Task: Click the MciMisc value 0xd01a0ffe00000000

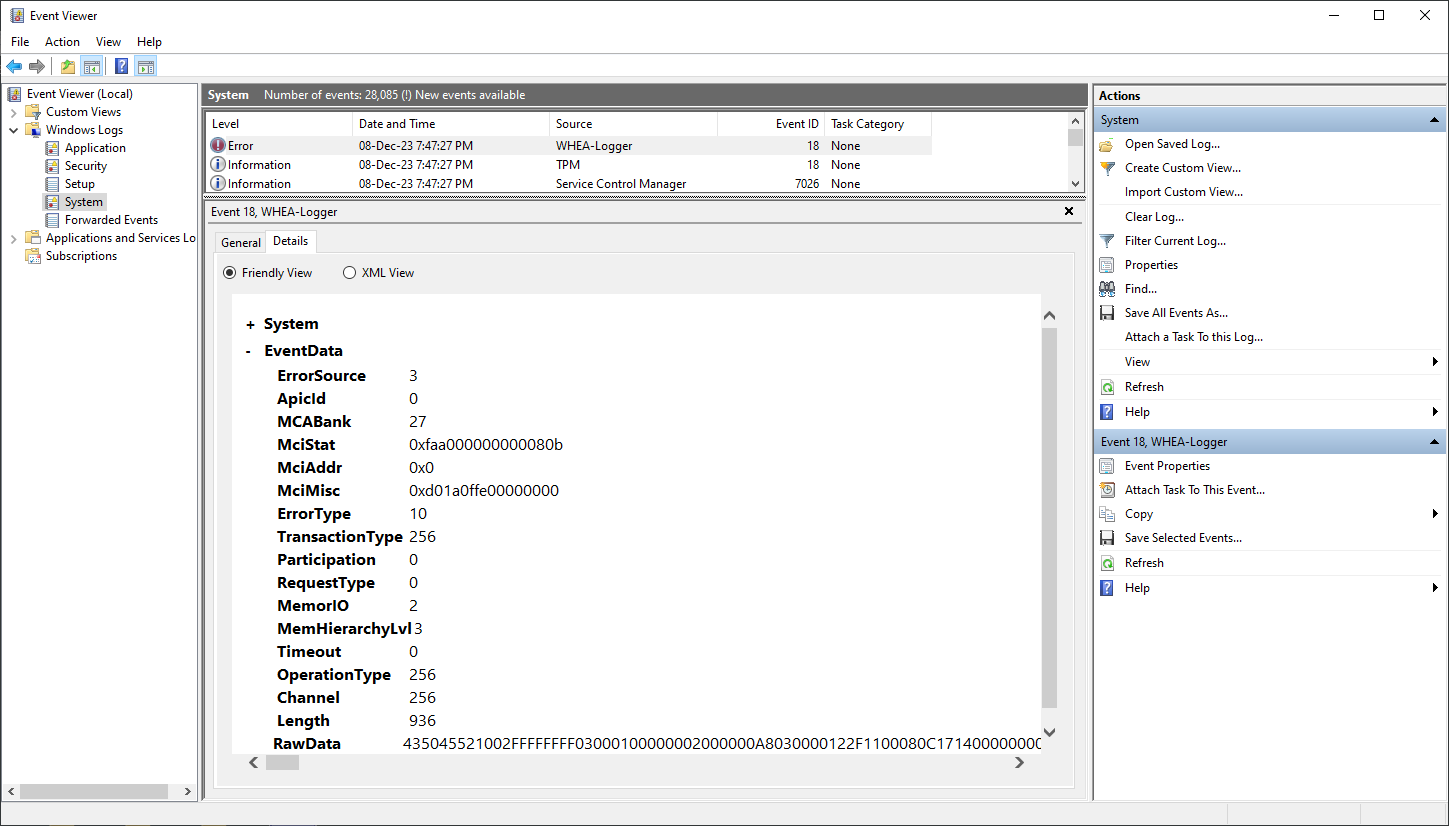Action: pos(484,491)
